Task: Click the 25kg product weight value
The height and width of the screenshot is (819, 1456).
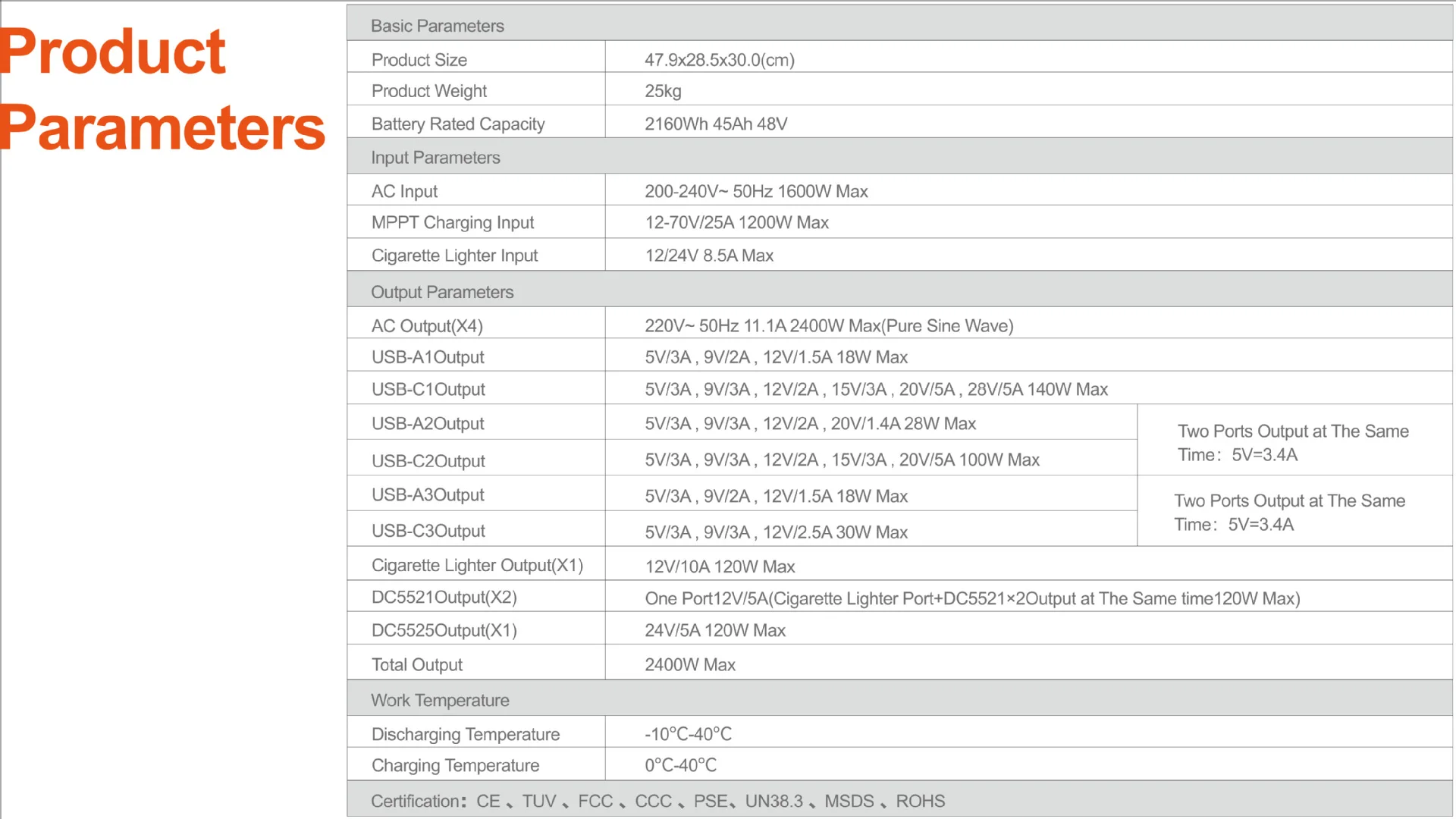Action: coord(663,91)
